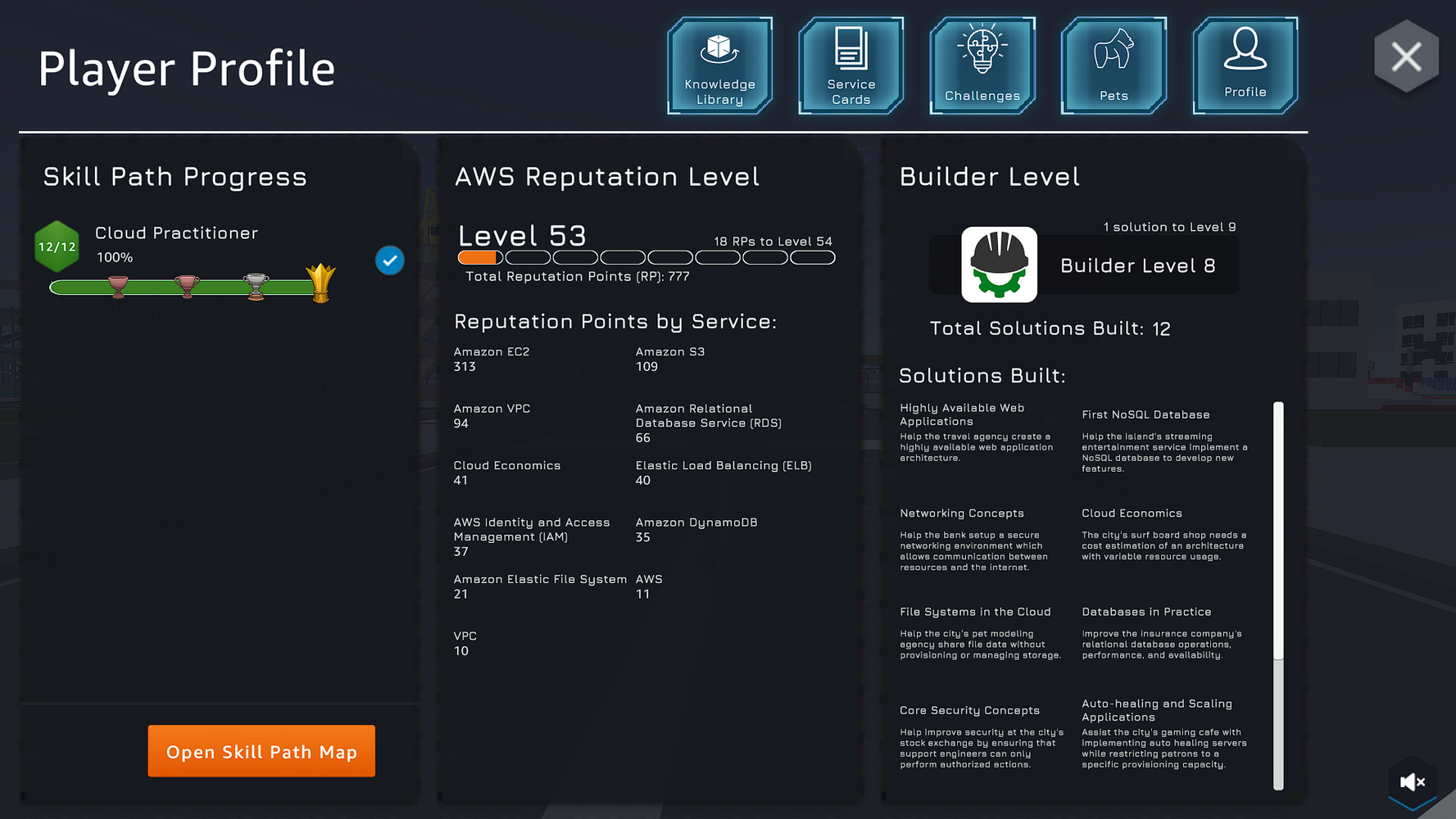Toggle the sound mute speaker icon

(x=1412, y=782)
